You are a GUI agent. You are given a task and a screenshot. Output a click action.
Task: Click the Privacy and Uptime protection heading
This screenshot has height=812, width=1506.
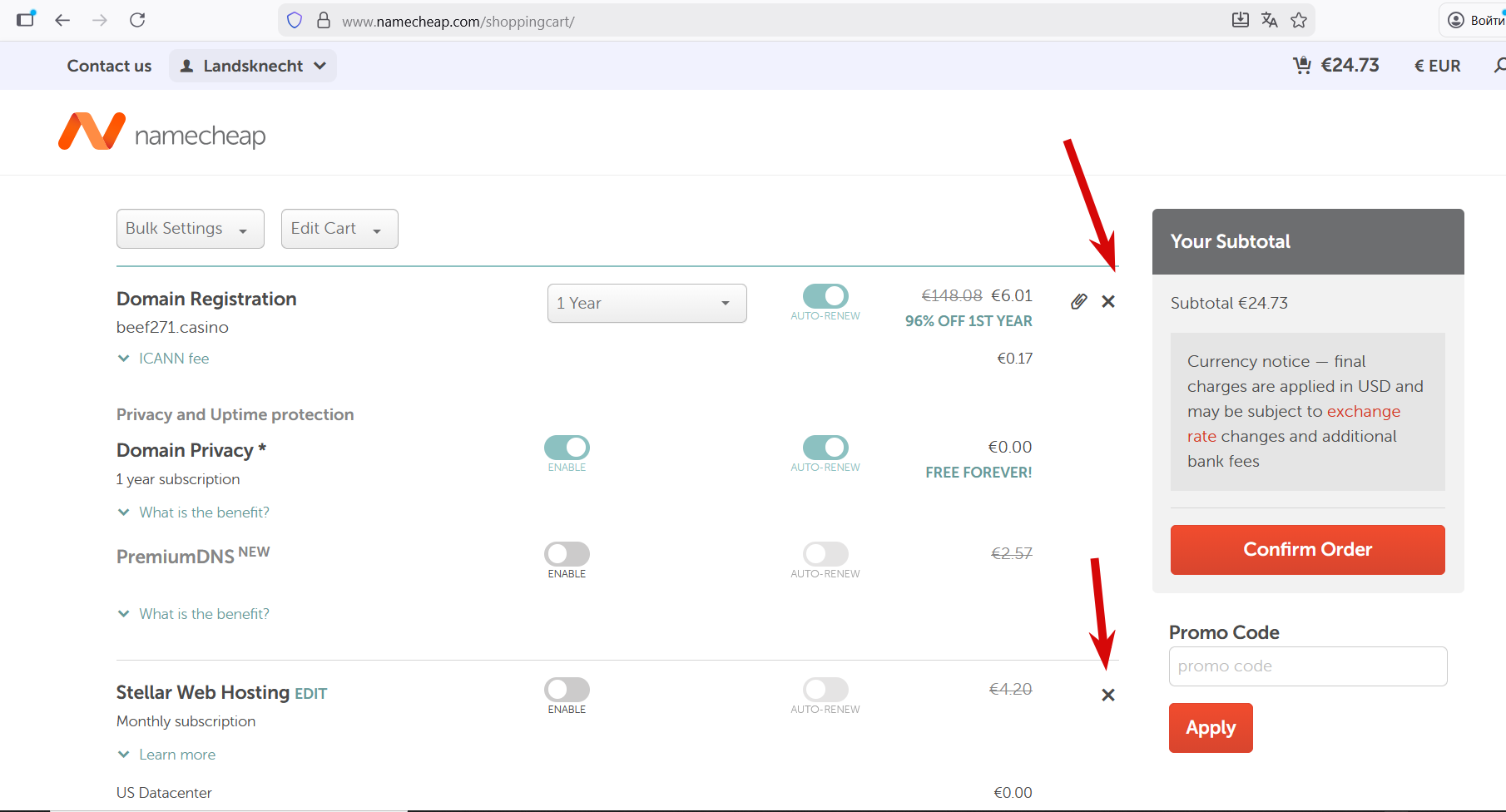pyautogui.click(x=235, y=414)
